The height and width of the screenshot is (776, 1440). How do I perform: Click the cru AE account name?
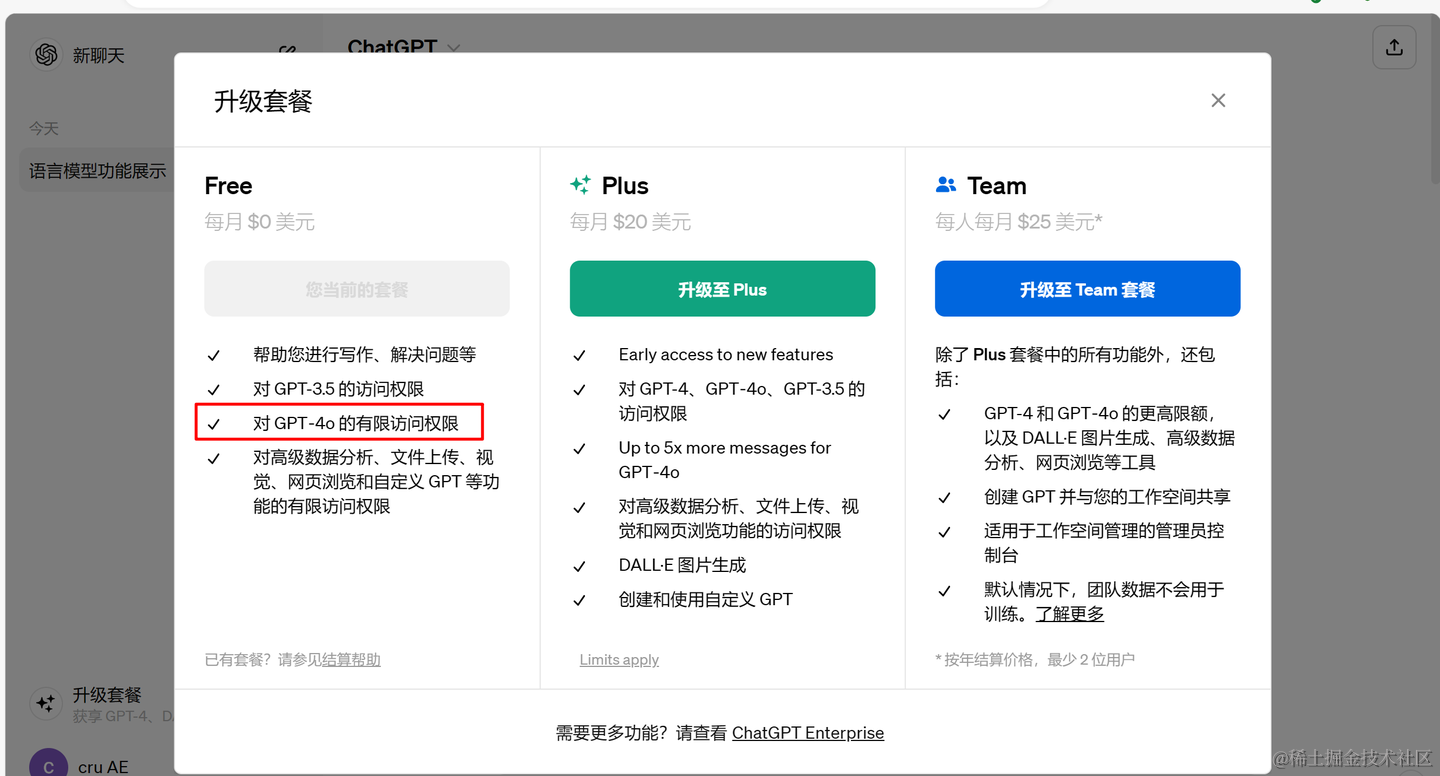pyautogui.click(x=103, y=767)
